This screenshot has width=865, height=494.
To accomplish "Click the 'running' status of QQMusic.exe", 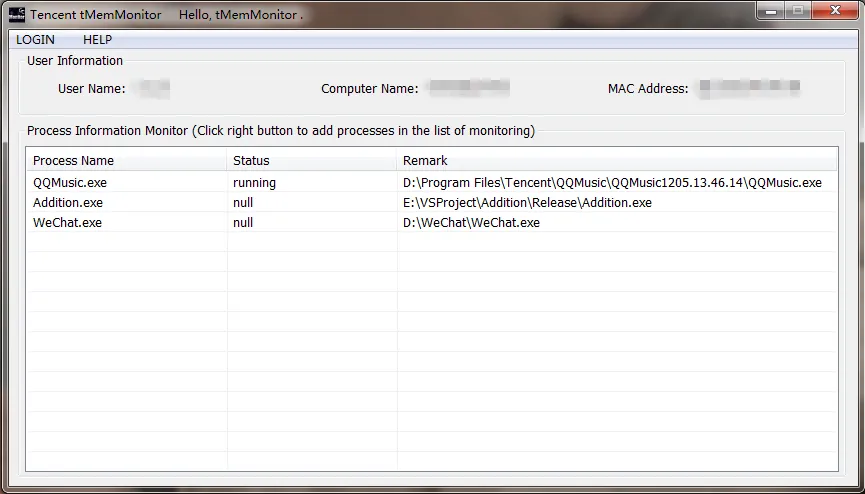I will pyautogui.click(x=254, y=183).
